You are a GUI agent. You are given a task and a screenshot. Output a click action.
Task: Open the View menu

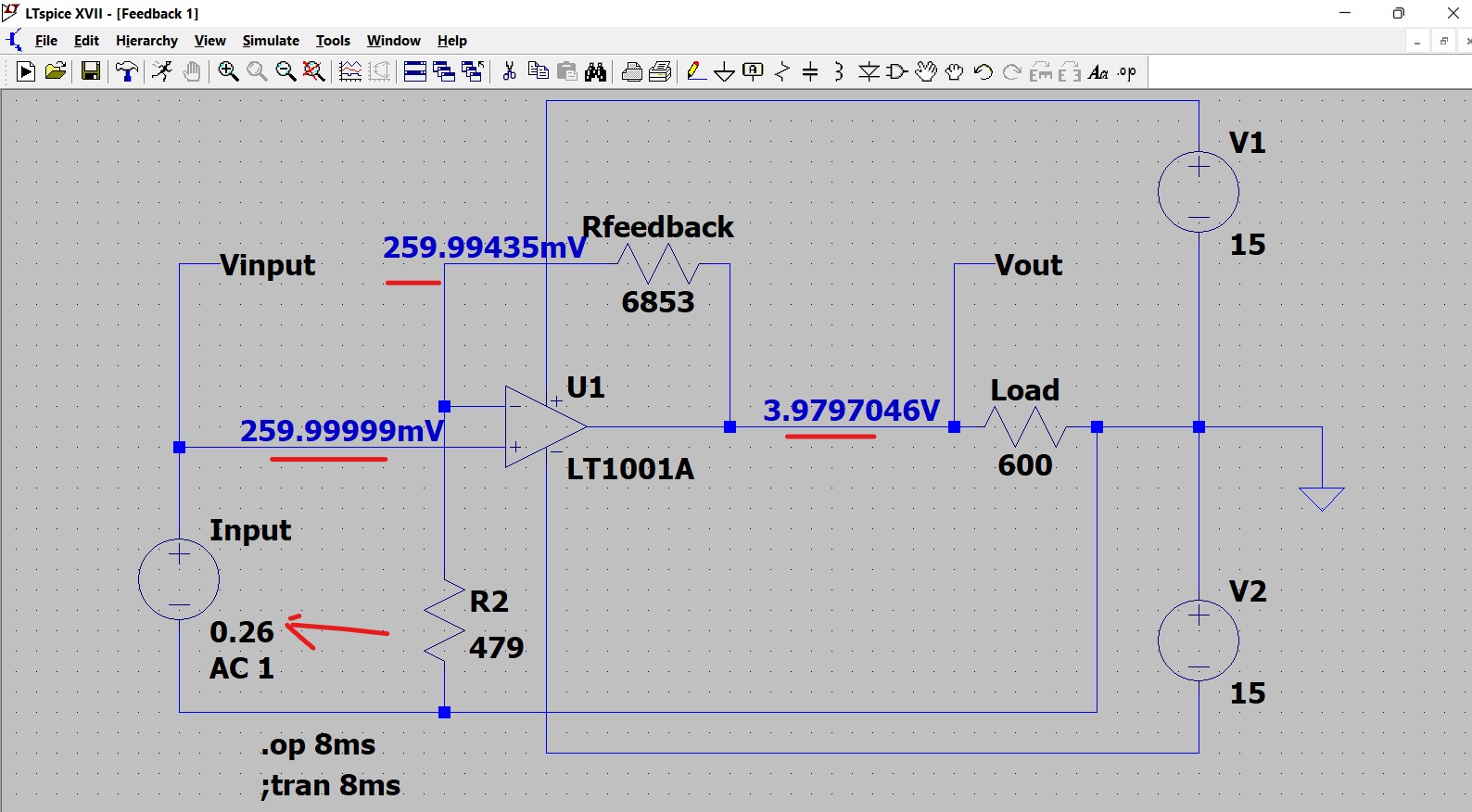(x=210, y=41)
